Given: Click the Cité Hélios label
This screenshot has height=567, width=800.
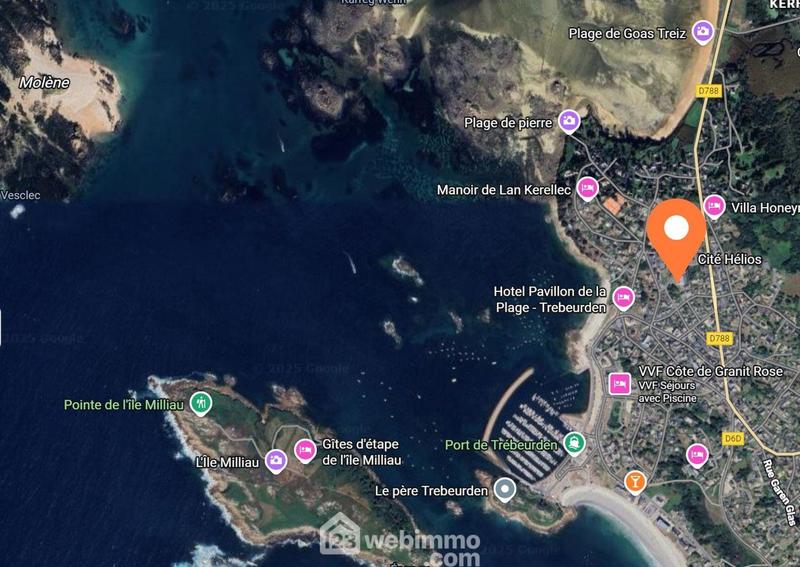Looking at the screenshot, I should pos(730,259).
